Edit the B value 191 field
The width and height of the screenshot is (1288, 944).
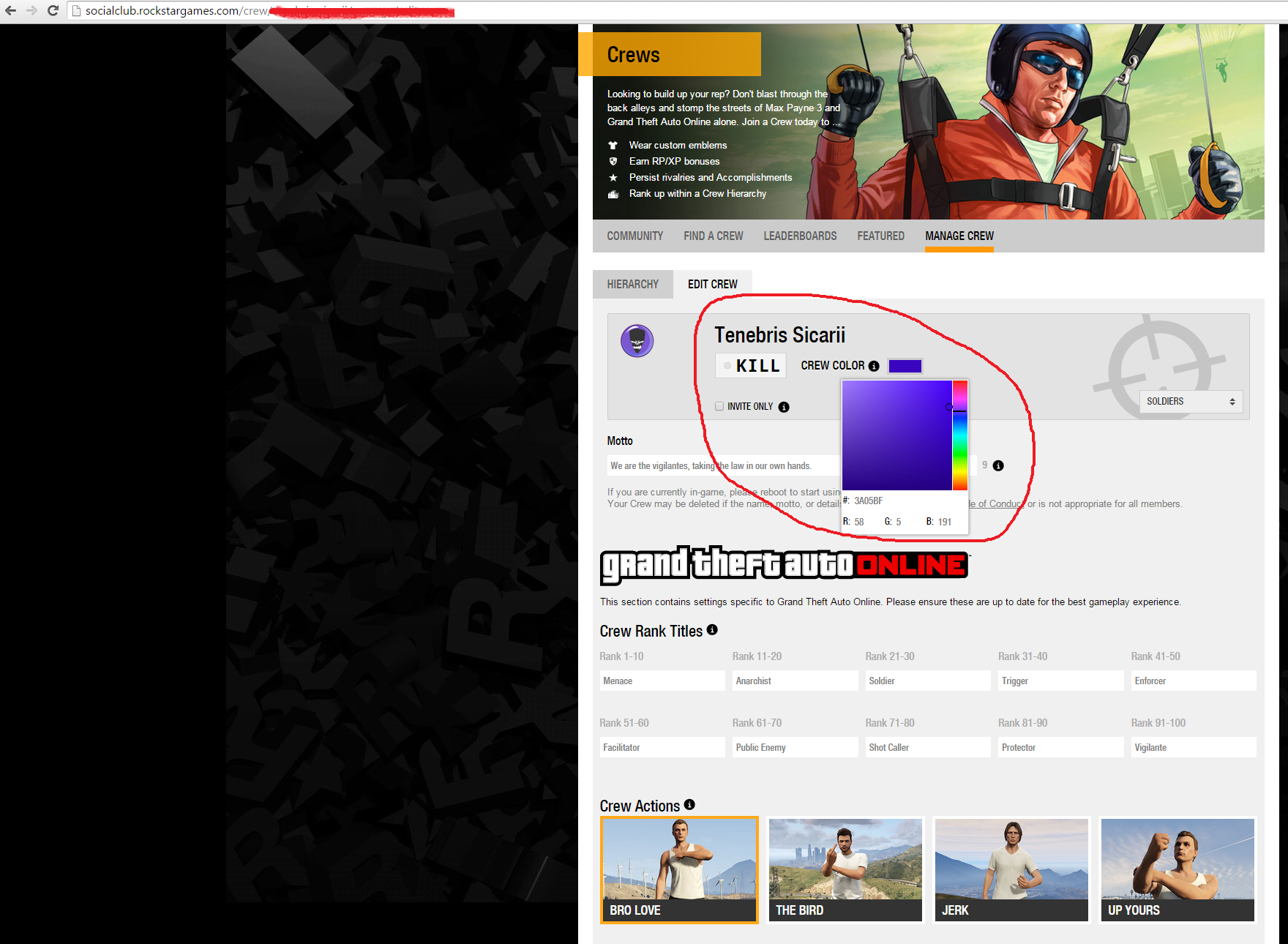tap(946, 522)
